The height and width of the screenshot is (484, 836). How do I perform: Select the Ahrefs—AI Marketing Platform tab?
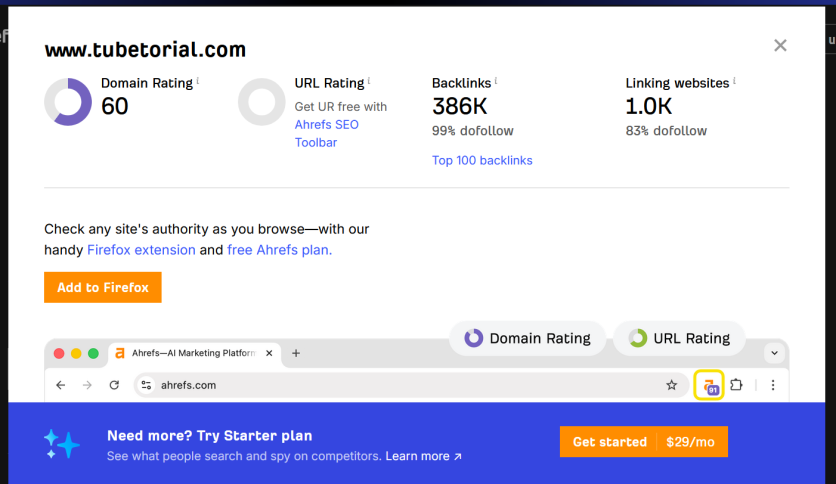[x=195, y=353]
